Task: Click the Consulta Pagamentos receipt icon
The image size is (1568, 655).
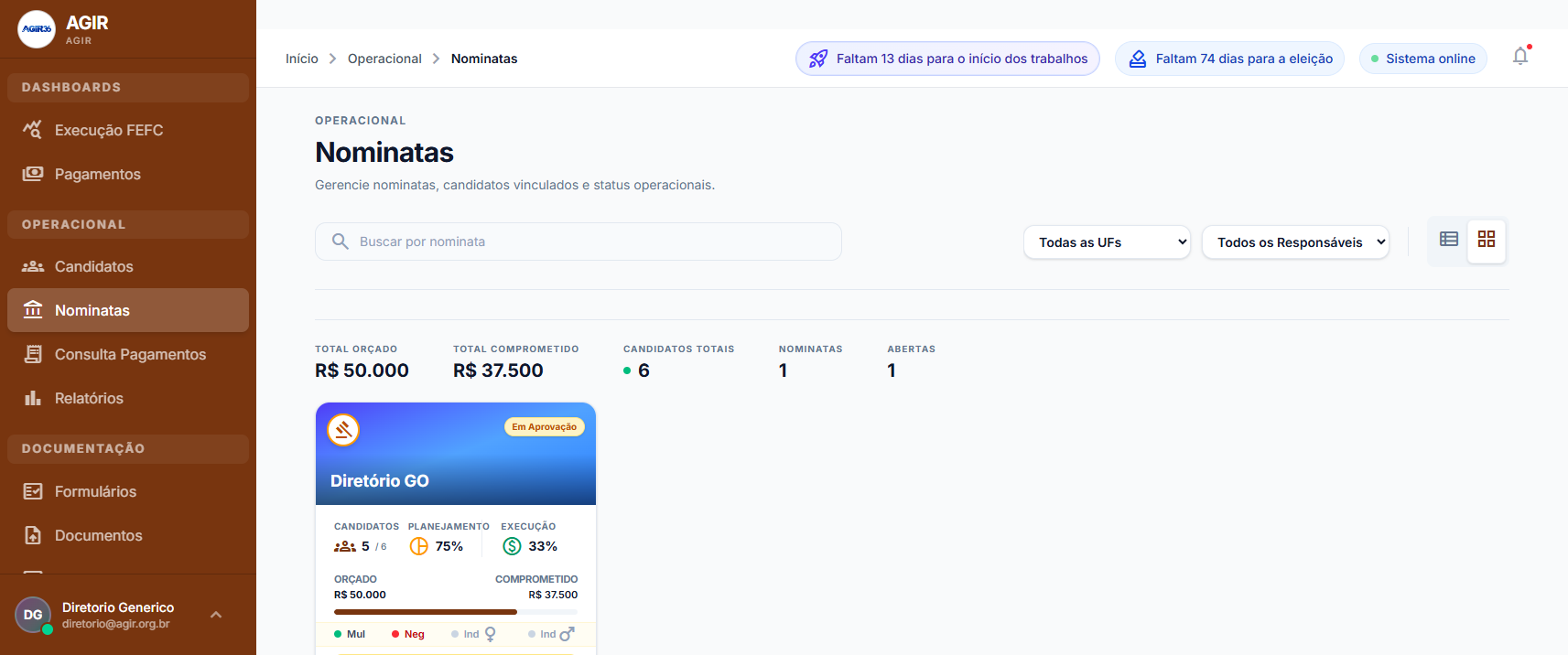Action: click(x=33, y=354)
